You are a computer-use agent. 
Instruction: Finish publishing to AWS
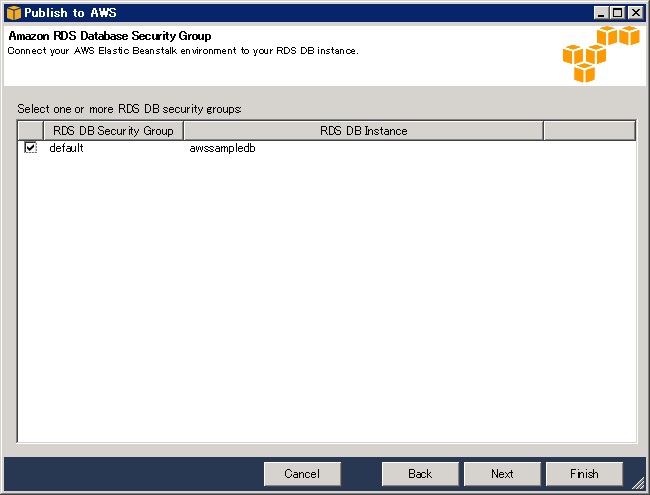point(584,473)
